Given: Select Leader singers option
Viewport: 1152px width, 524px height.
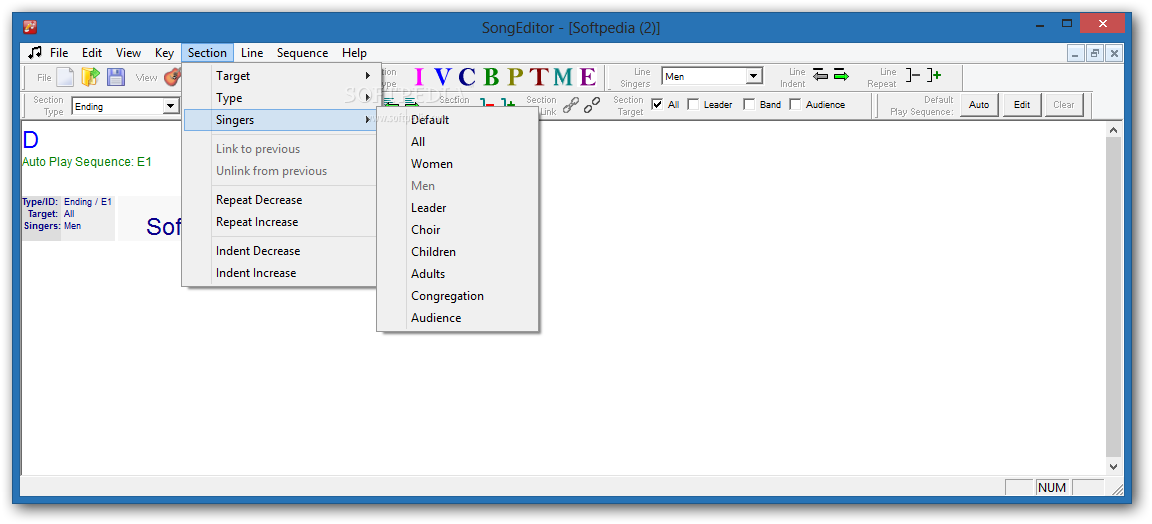Looking at the screenshot, I should click(x=458, y=208).
